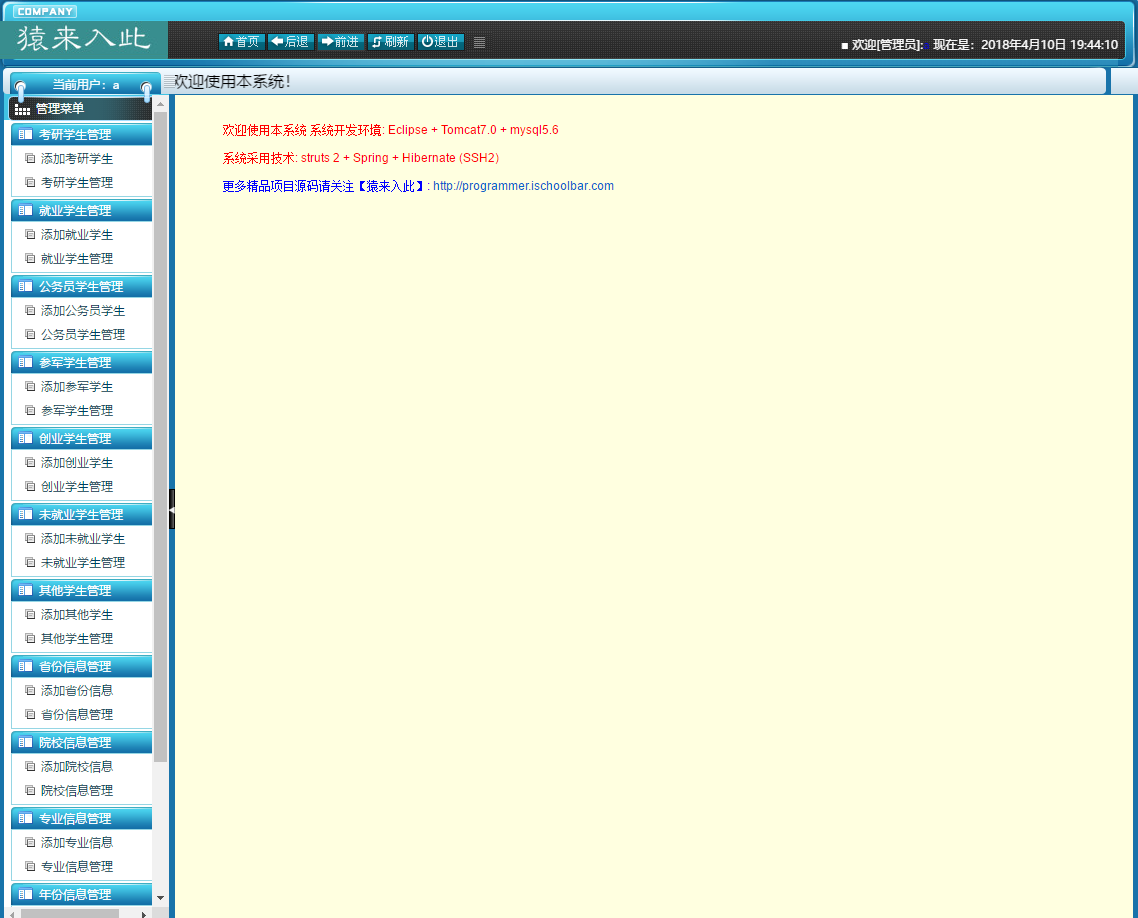Viewport: 1138px width, 918px height.
Task: Collapse 参军学生管理 menu group
Action: click(81, 362)
